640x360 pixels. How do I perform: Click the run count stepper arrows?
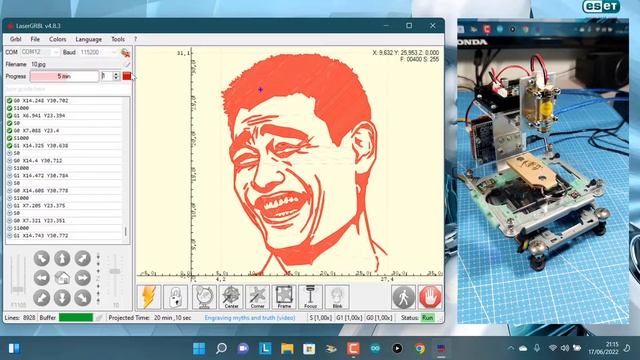pyautogui.click(x=116, y=76)
